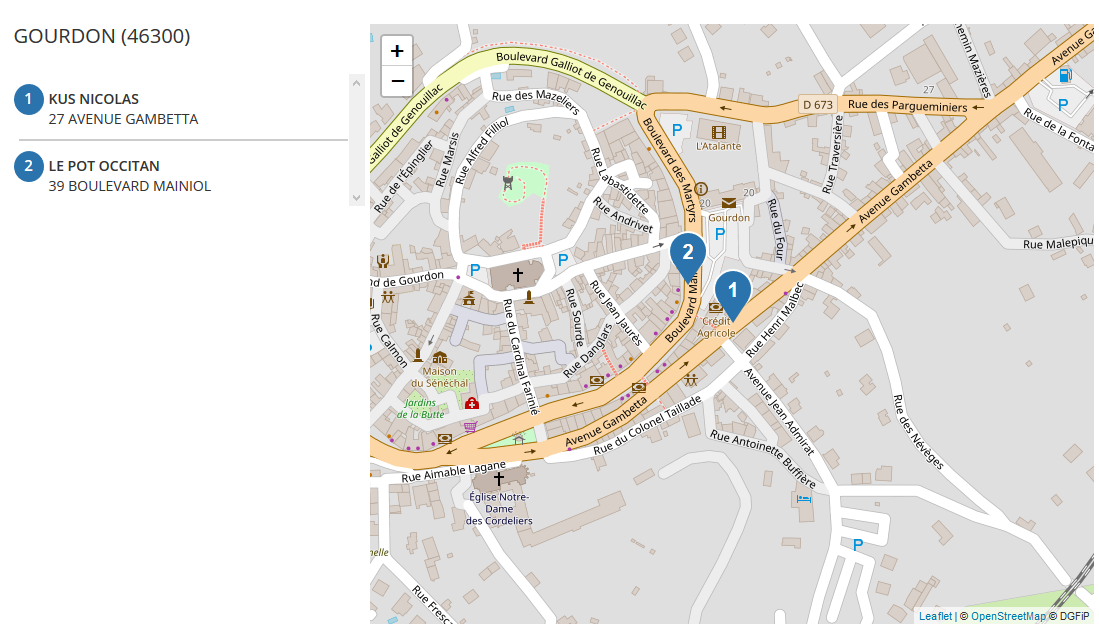Click the parking P icon next to L'Atalante
Image resolution: width=1099 pixels, height=626 pixels.
pyautogui.click(x=677, y=130)
